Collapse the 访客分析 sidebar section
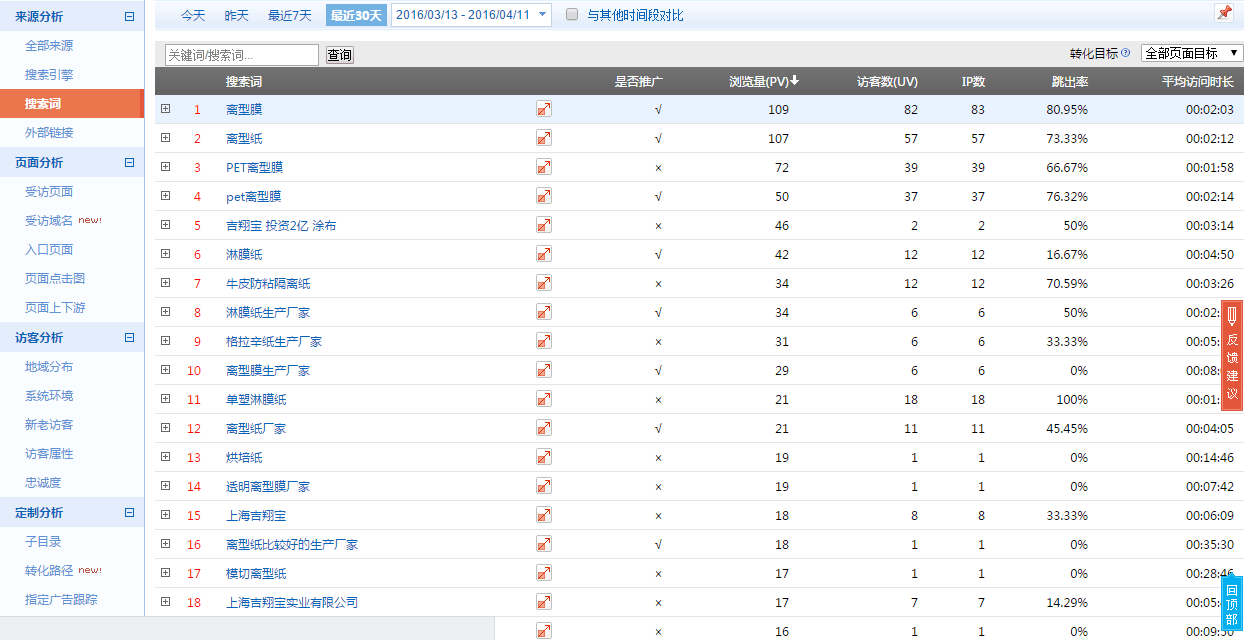Viewport: 1248px width, 640px height. (x=129, y=338)
